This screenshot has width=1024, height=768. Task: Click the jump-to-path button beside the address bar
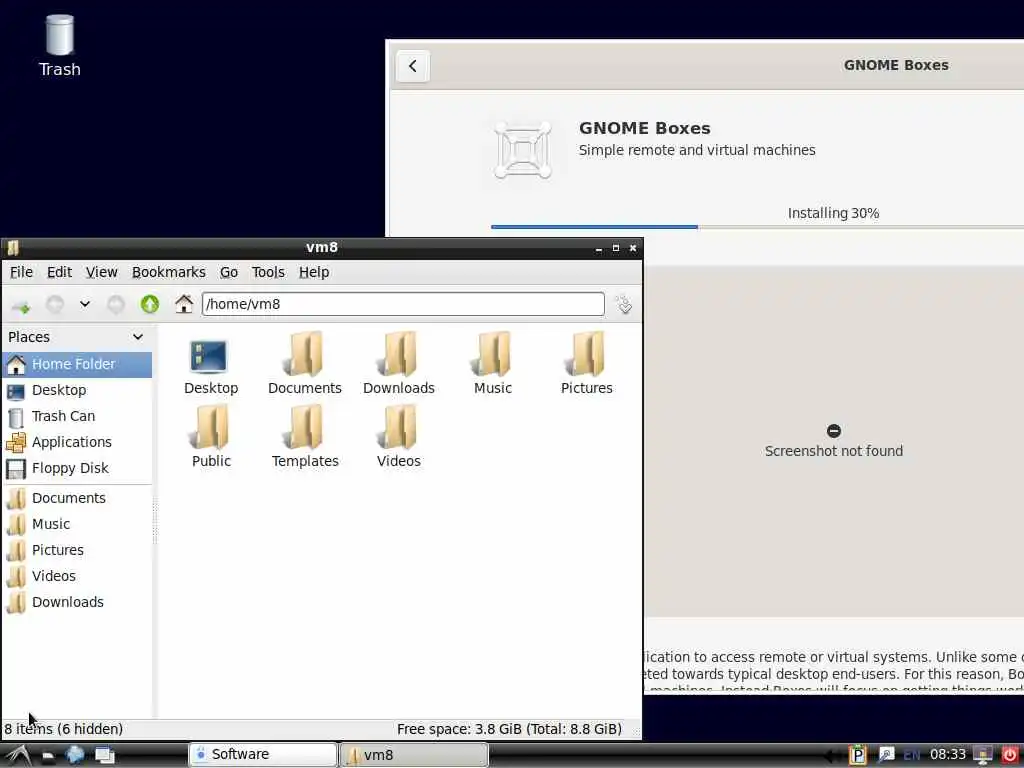624,304
